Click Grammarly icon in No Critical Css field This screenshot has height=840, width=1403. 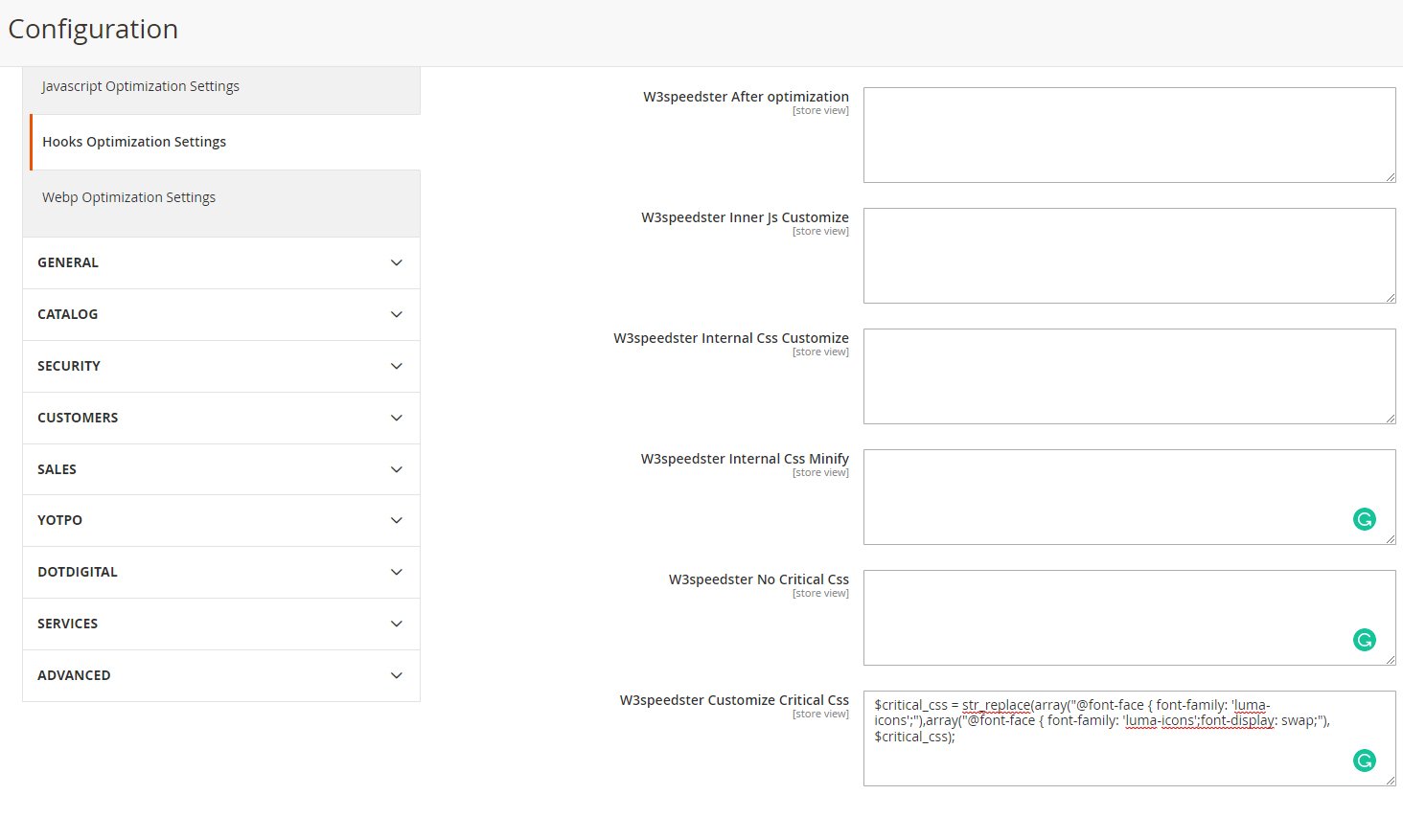(x=1364, y=640)
